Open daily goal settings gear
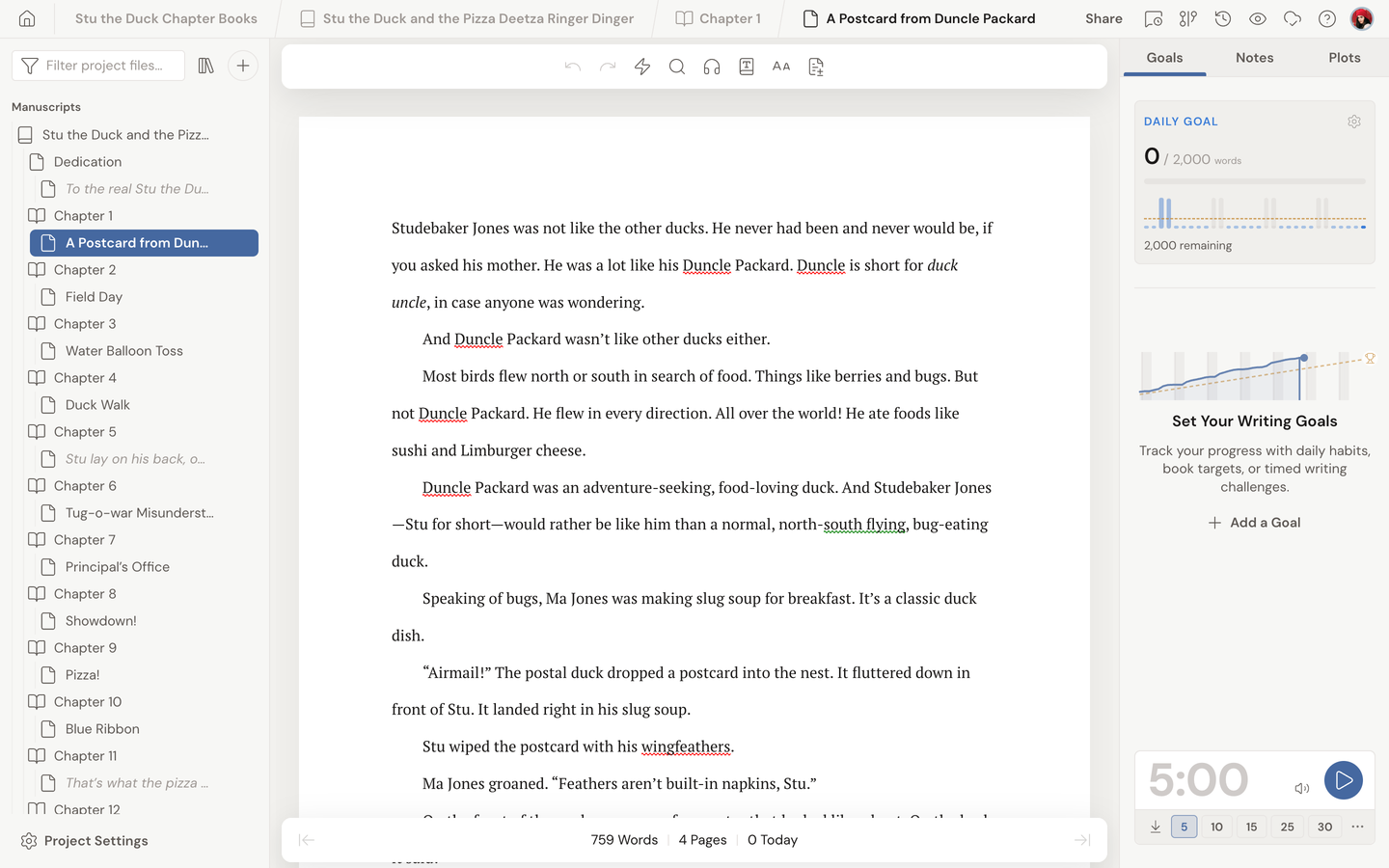Screen dimensions: 1389x868 1354,122
